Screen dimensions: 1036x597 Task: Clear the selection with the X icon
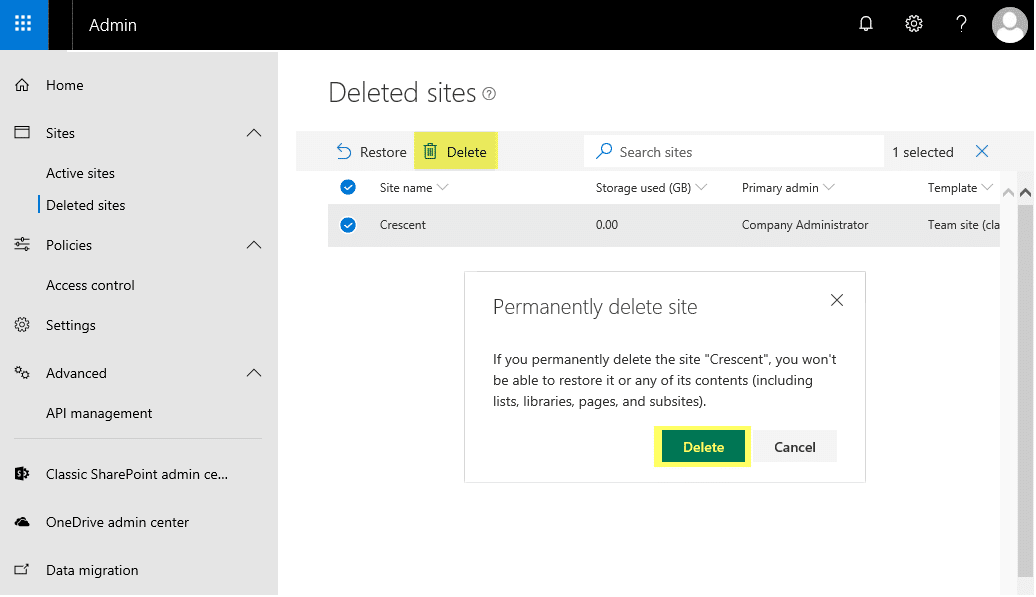(x=981, y=152)
